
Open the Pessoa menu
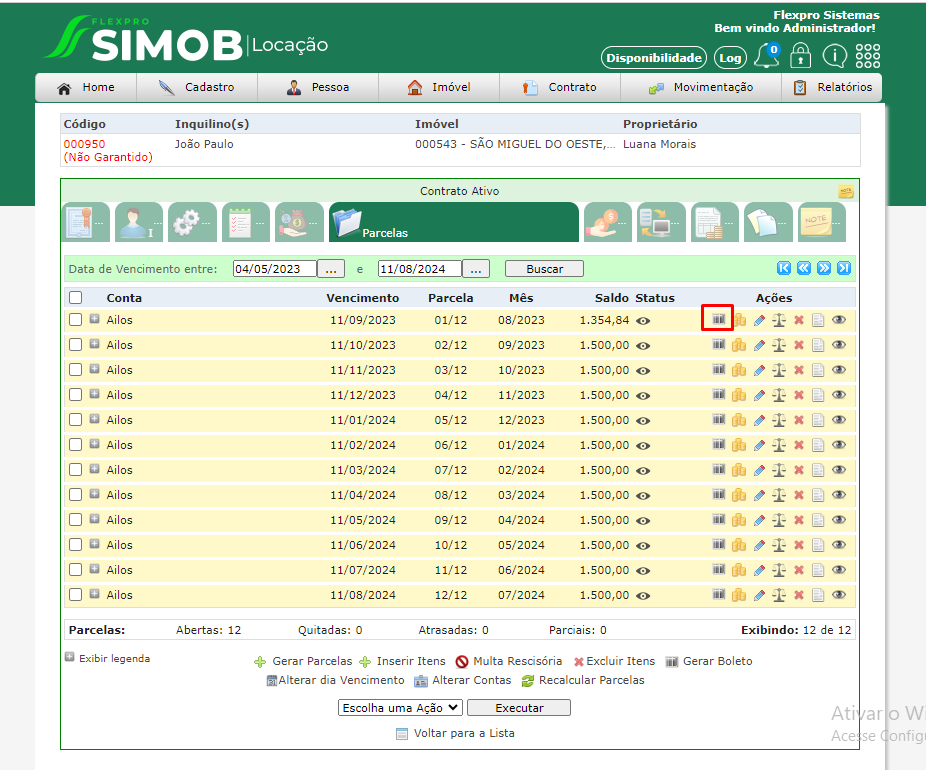(x=318, y=87)
